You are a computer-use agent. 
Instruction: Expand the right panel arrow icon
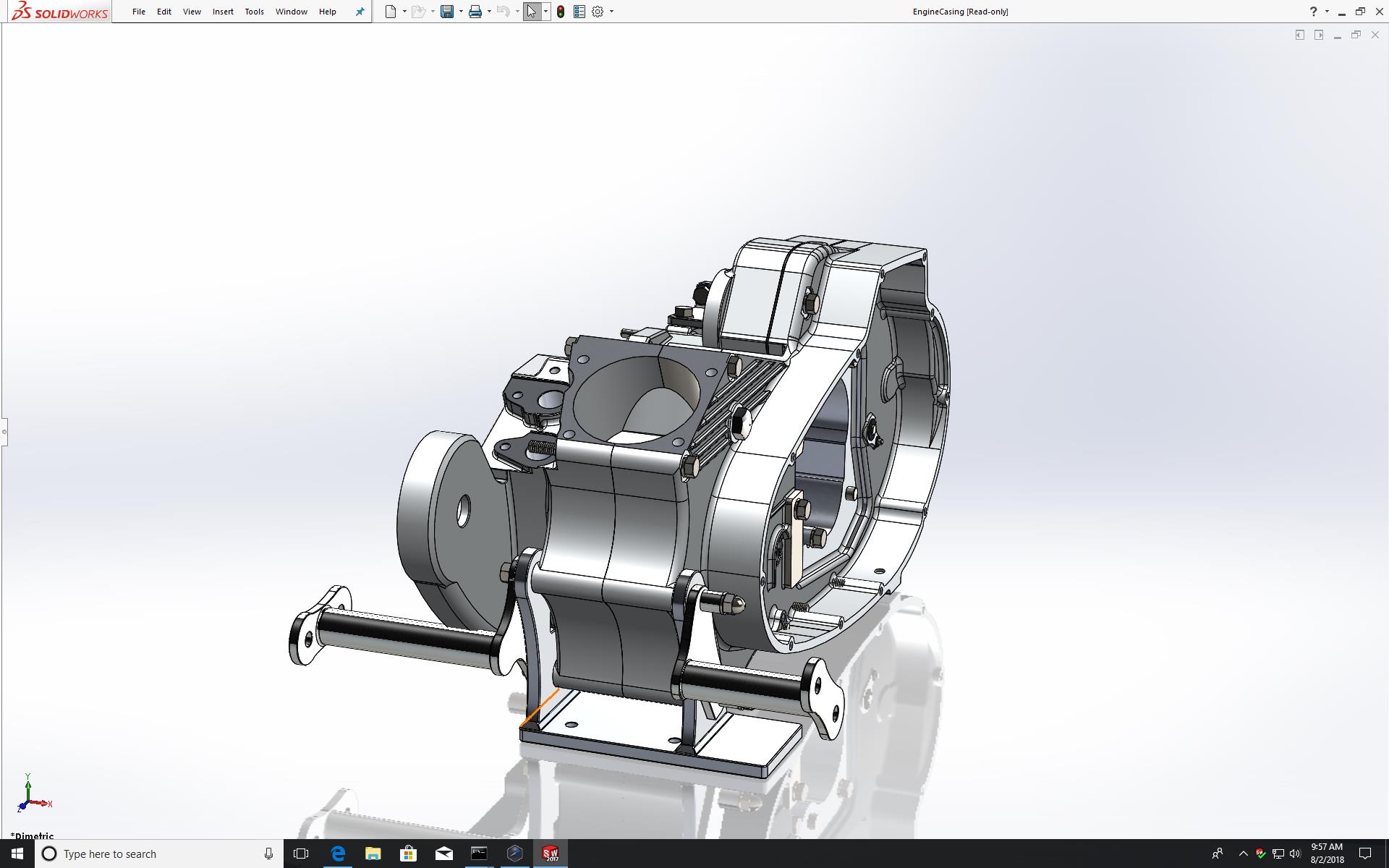pos(1319,35)
